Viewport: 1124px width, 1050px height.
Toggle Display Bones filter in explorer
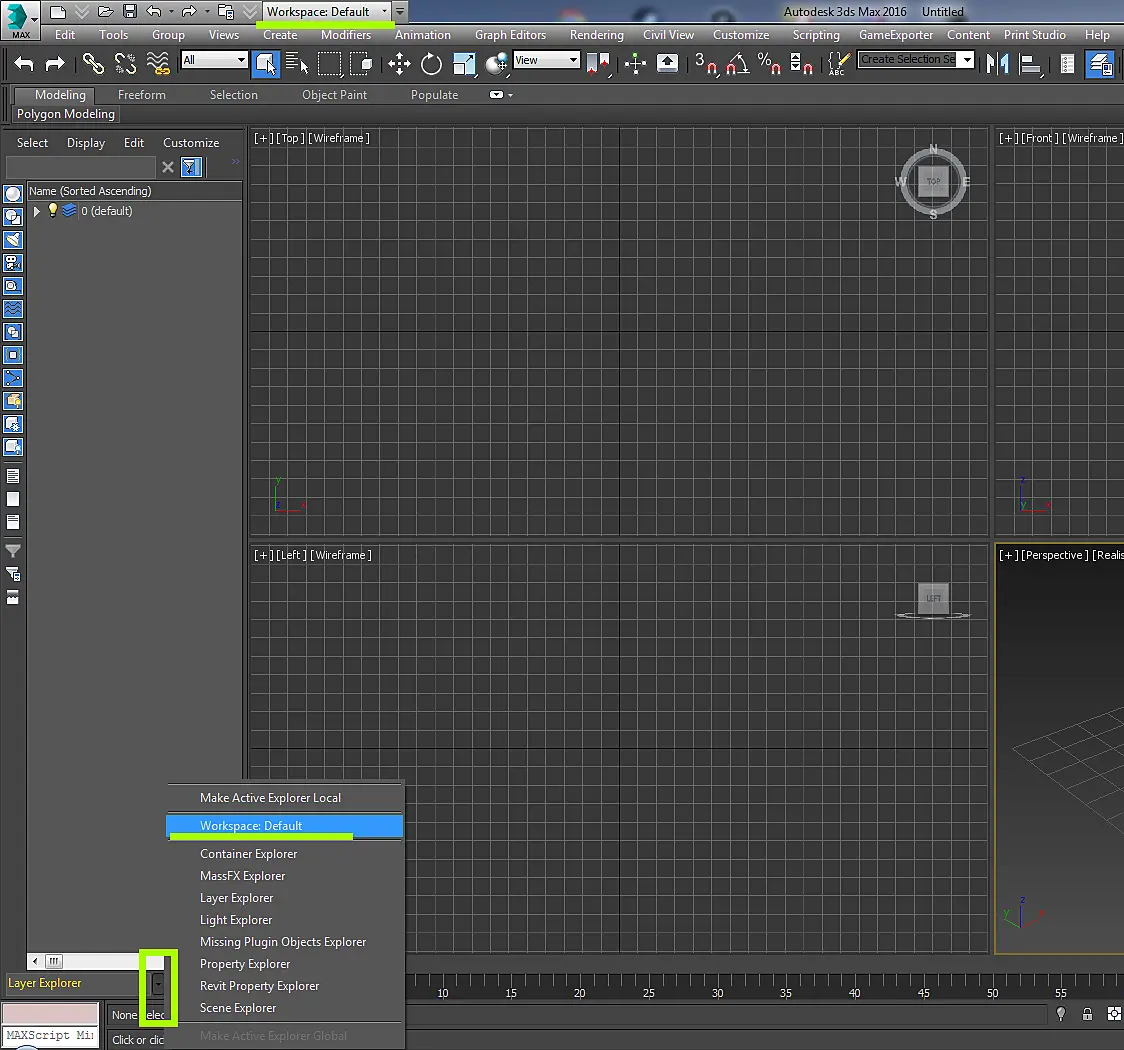[13, 378]
